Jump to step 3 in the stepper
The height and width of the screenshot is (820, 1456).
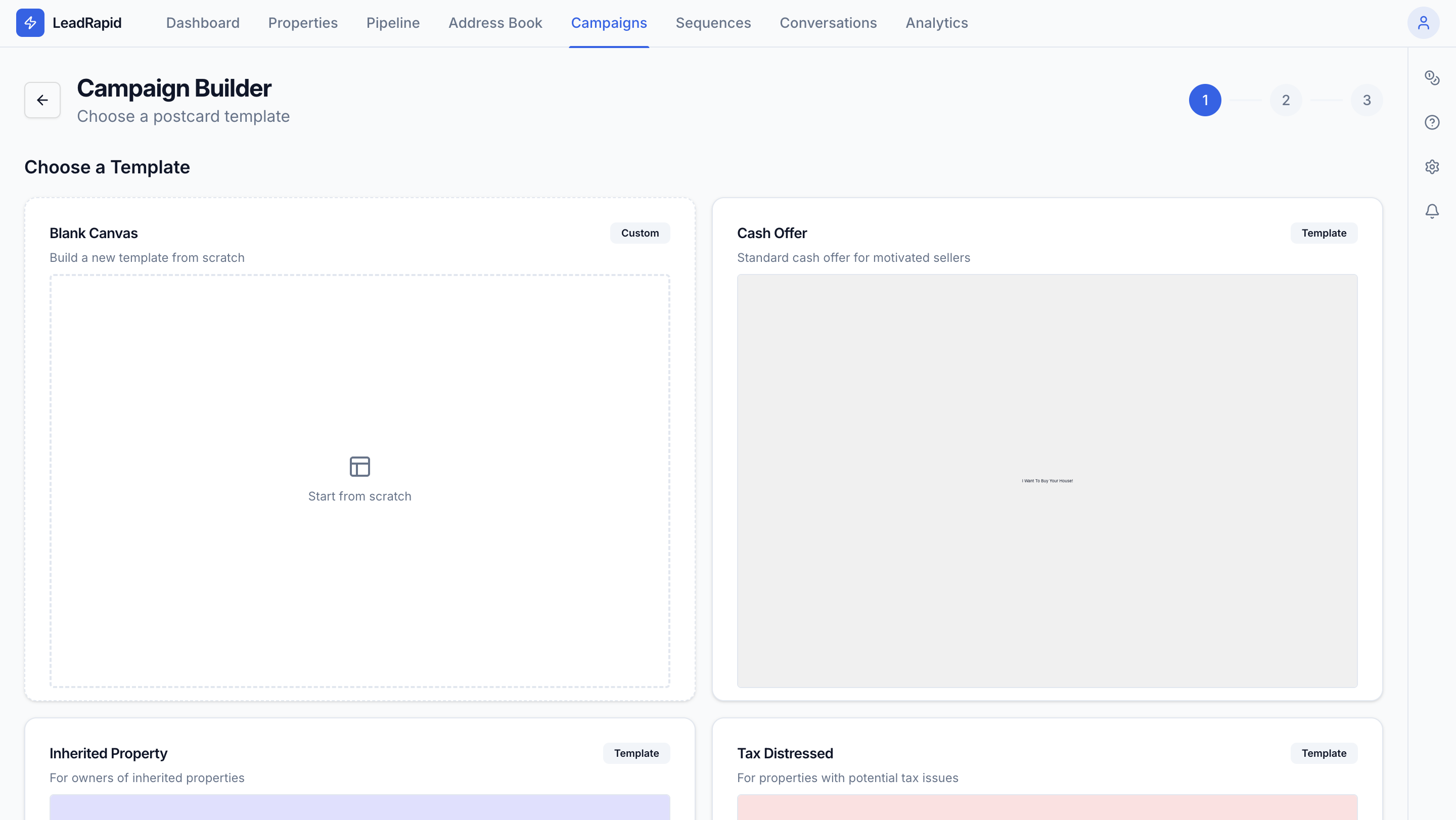[1367, 100]
